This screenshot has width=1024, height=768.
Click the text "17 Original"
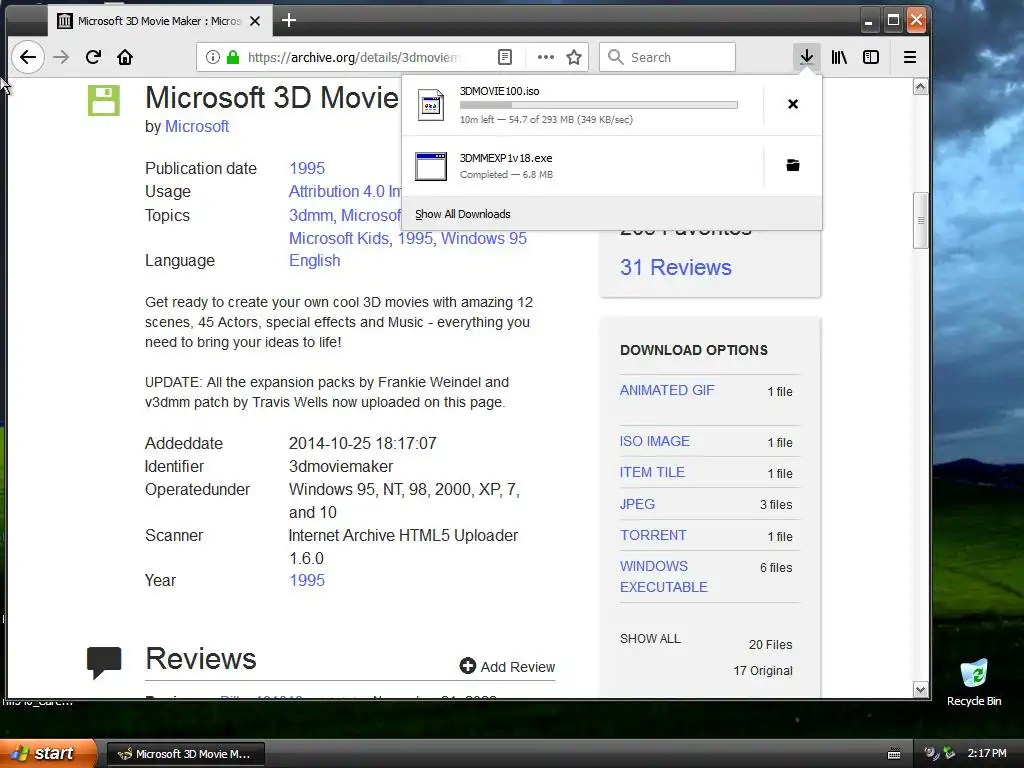tap(763, 671)
